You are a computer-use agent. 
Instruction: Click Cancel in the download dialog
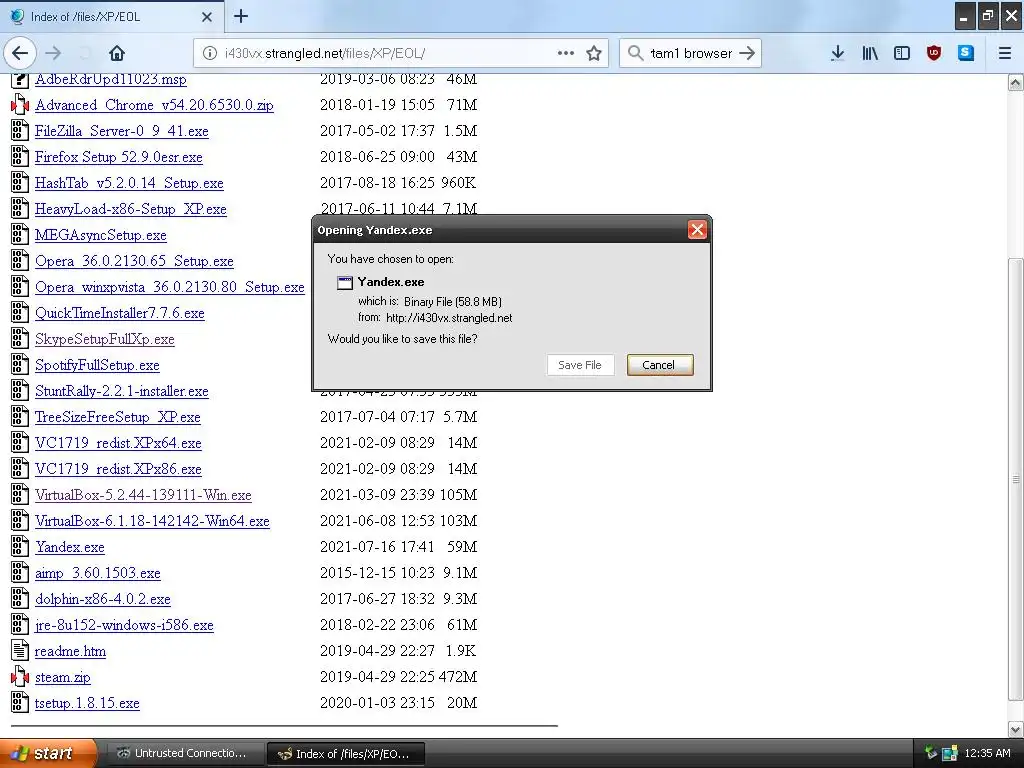tap(659, 365)
